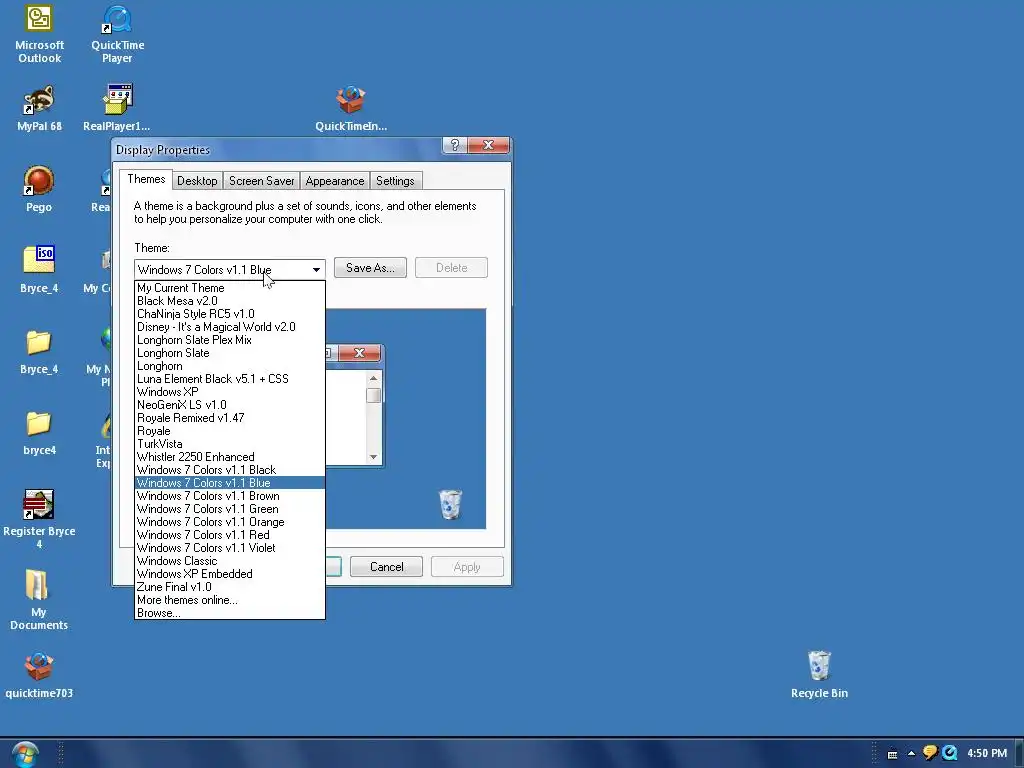Launch Register Bryce 4 shortcut
This screenshot has width=1024, height=768.
click(x=39, y=519)
